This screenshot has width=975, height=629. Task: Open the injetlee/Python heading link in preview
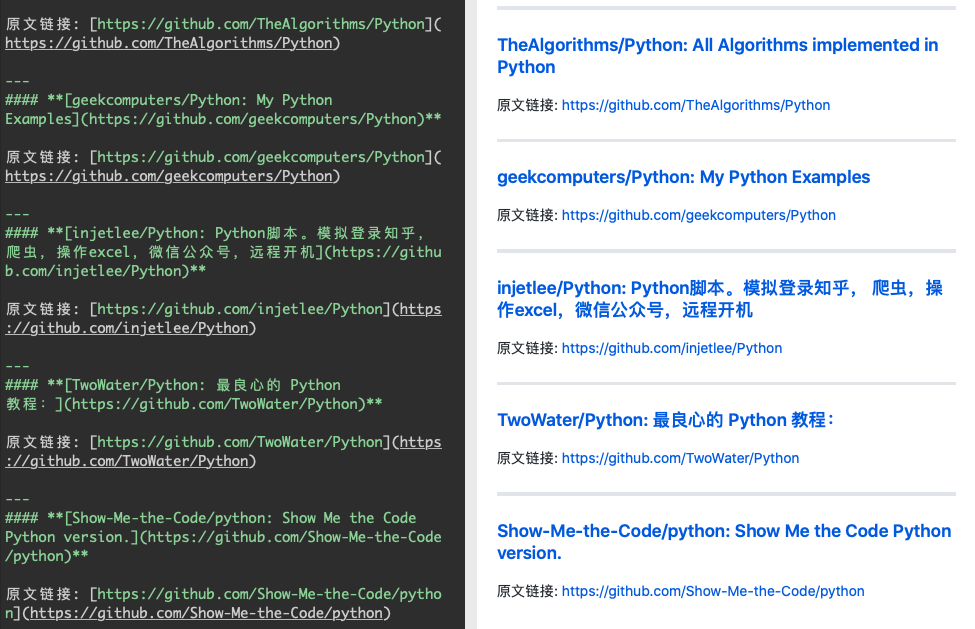(719, 299)
